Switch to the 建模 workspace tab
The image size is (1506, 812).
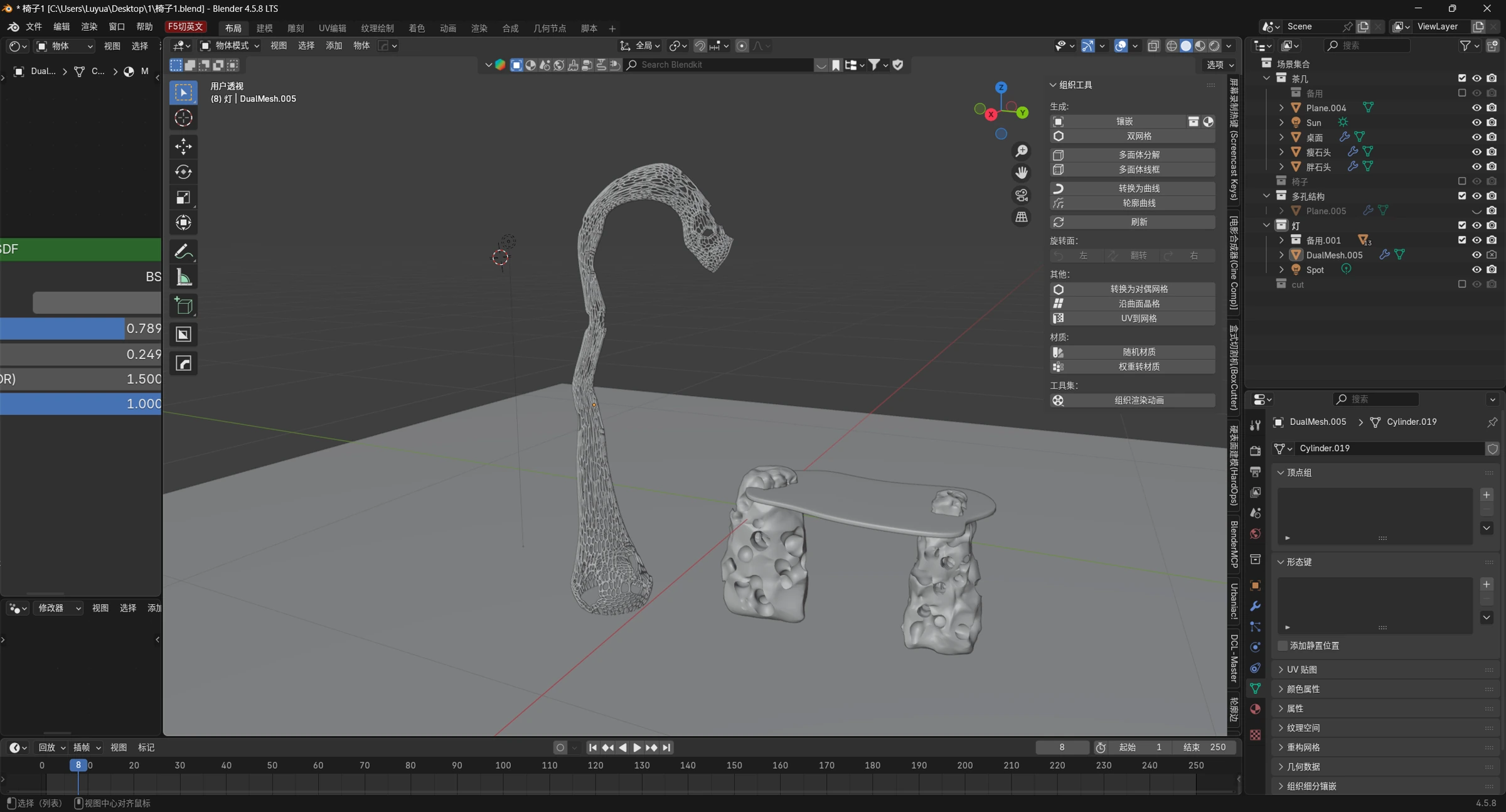tap(264, 28)
